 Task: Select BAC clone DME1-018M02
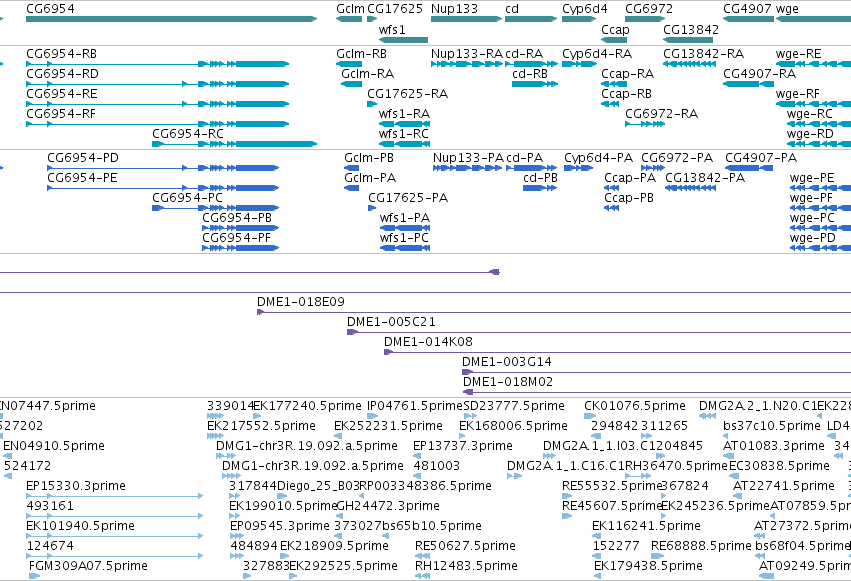(x=657, y=392)
